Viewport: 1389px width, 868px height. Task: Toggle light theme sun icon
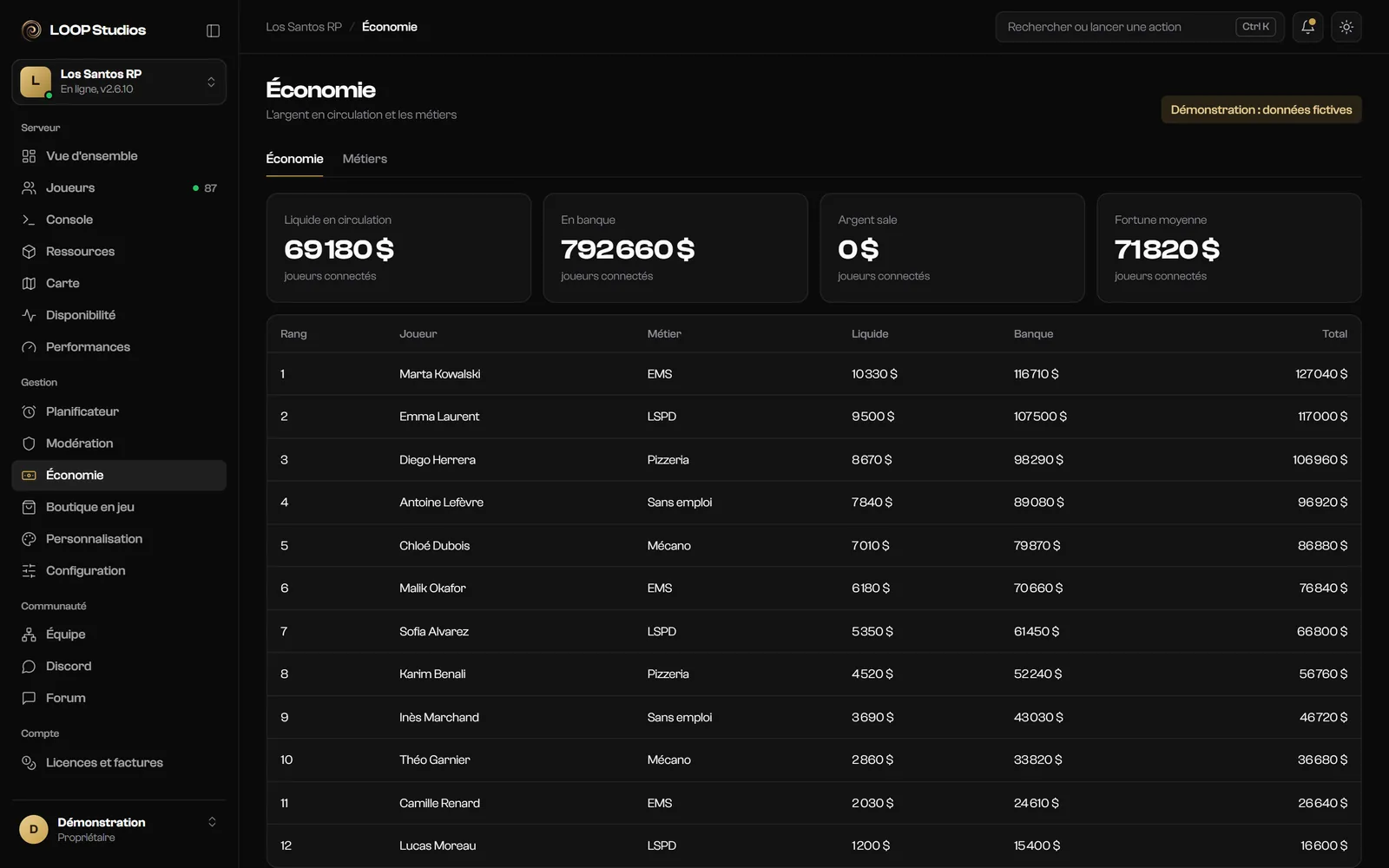pos(1346,27)
